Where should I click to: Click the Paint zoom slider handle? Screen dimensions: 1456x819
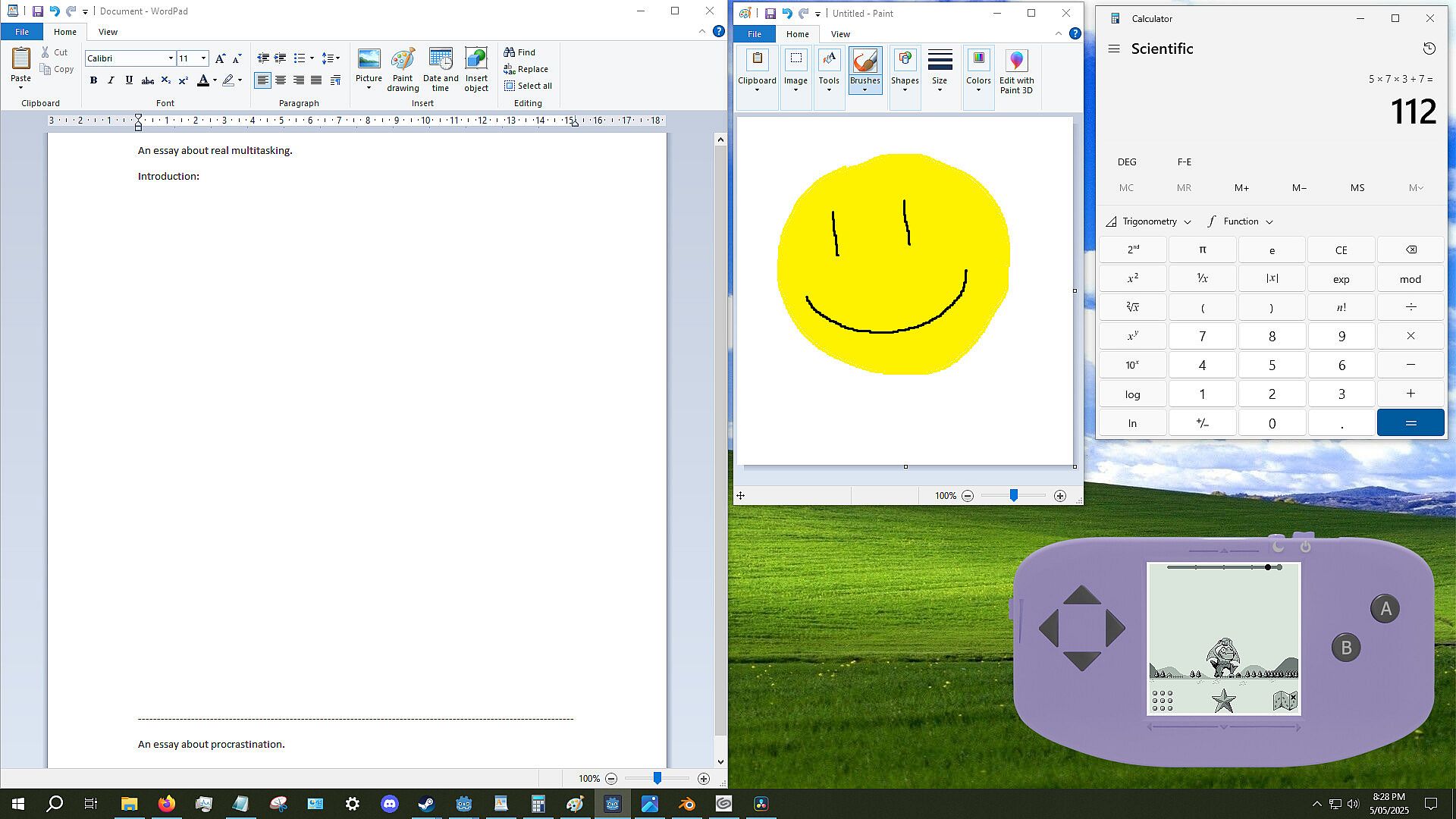click(x=1013, y=495)
